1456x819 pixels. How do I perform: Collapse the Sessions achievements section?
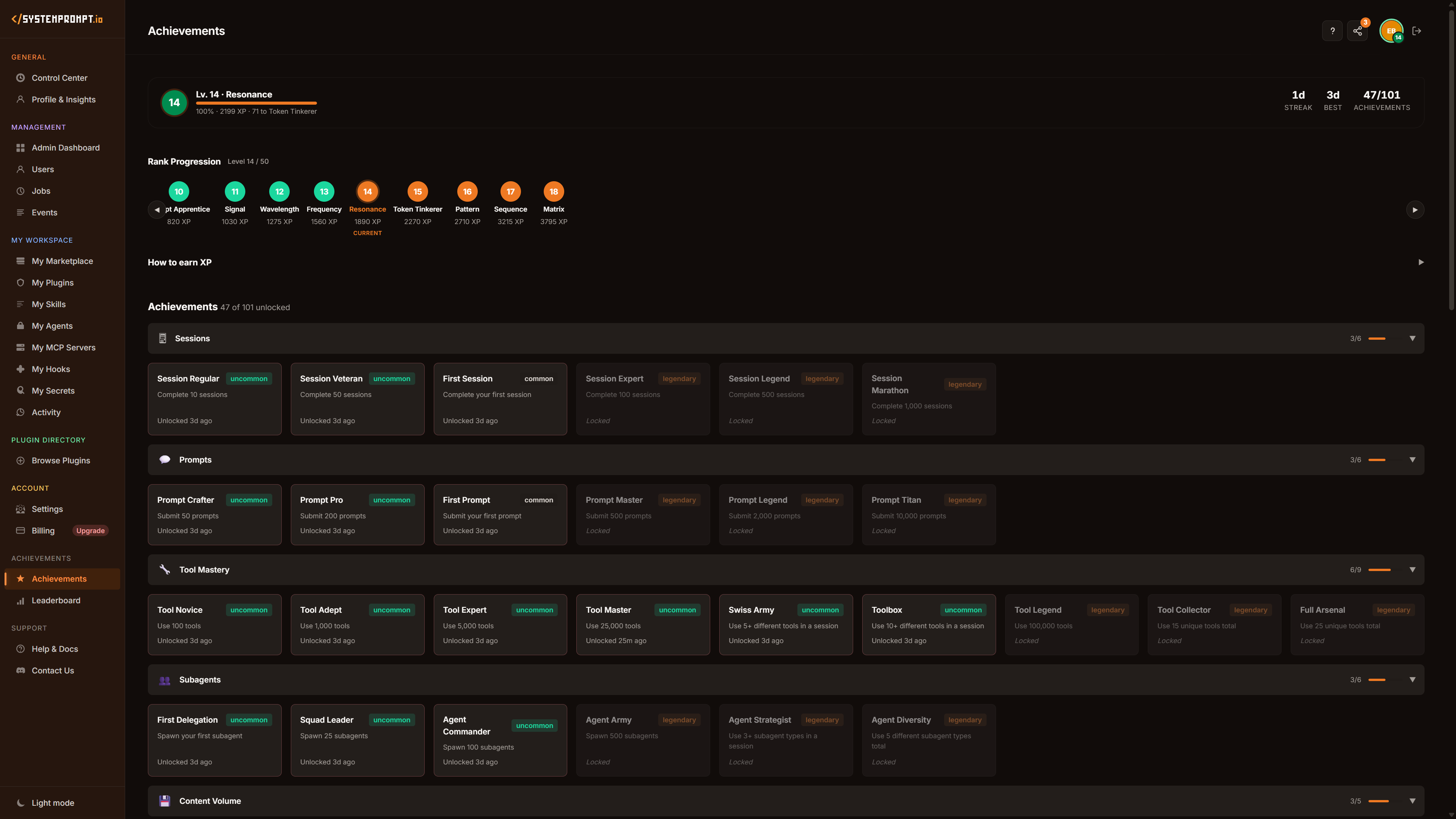[1412, 338]
